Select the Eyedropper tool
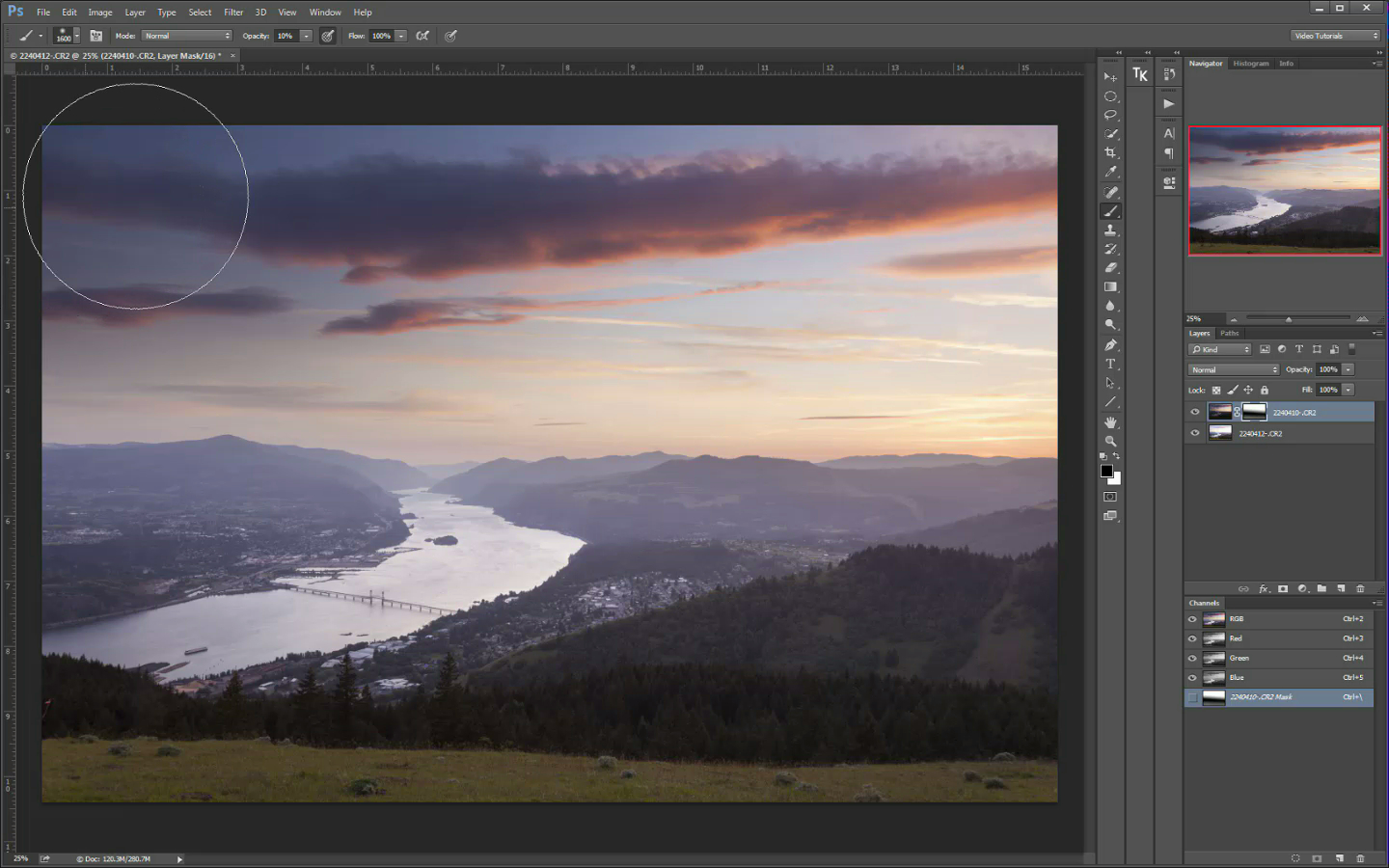 click(1110, 173)
